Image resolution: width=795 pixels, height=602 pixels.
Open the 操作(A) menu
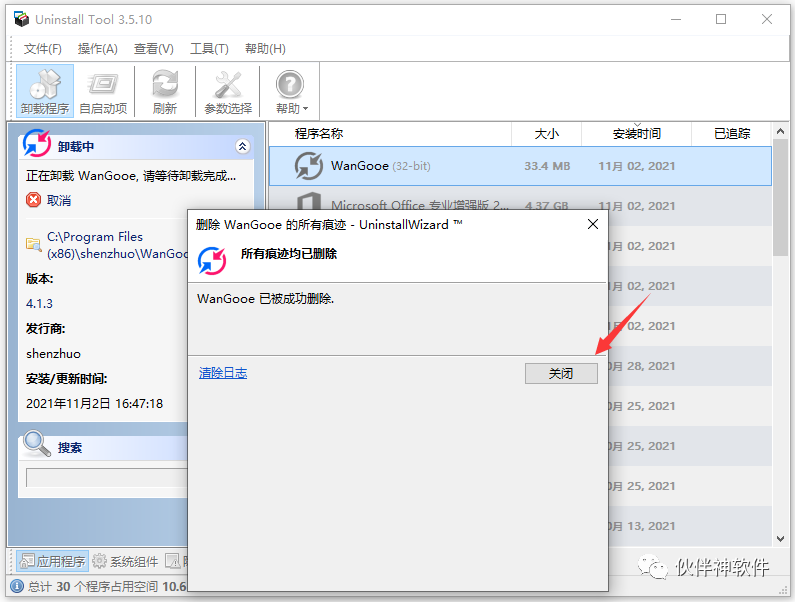point(97,49)
